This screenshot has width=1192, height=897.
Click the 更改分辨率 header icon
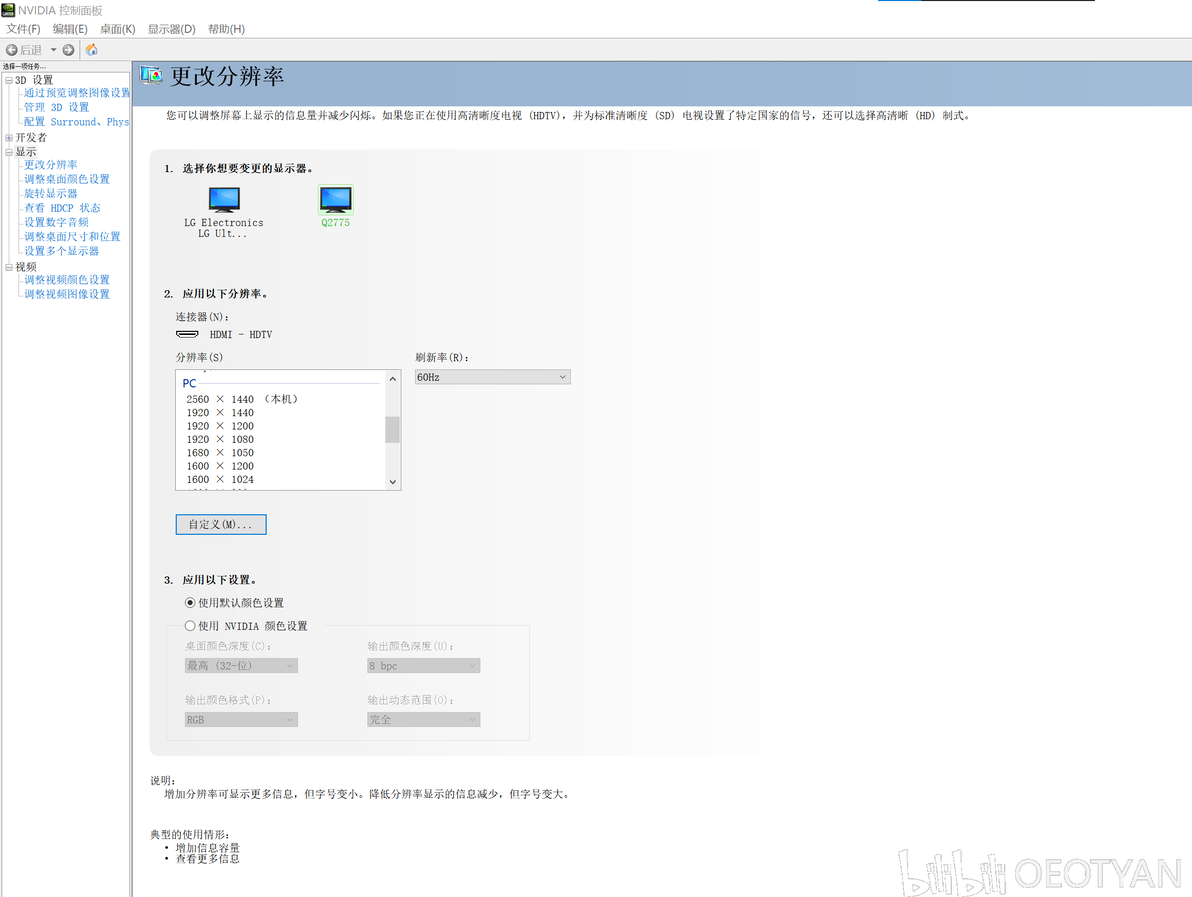point(151,75)
